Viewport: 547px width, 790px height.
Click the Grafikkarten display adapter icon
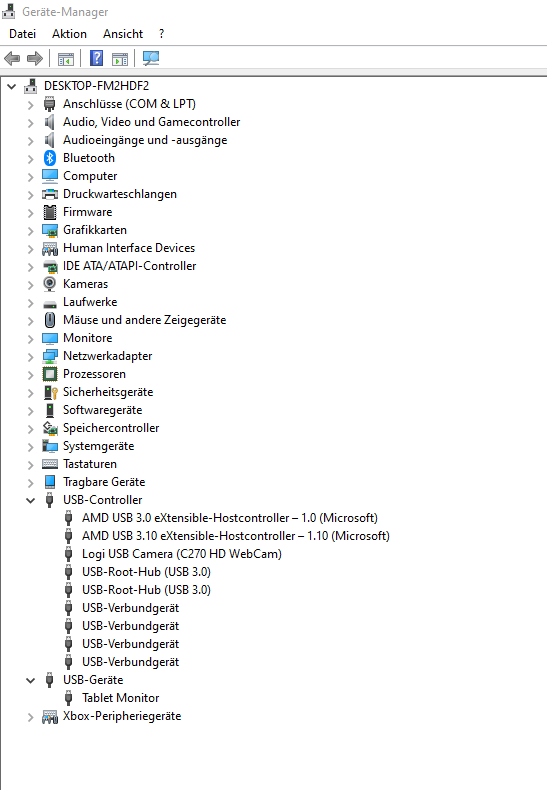click(x=50, y=230)
